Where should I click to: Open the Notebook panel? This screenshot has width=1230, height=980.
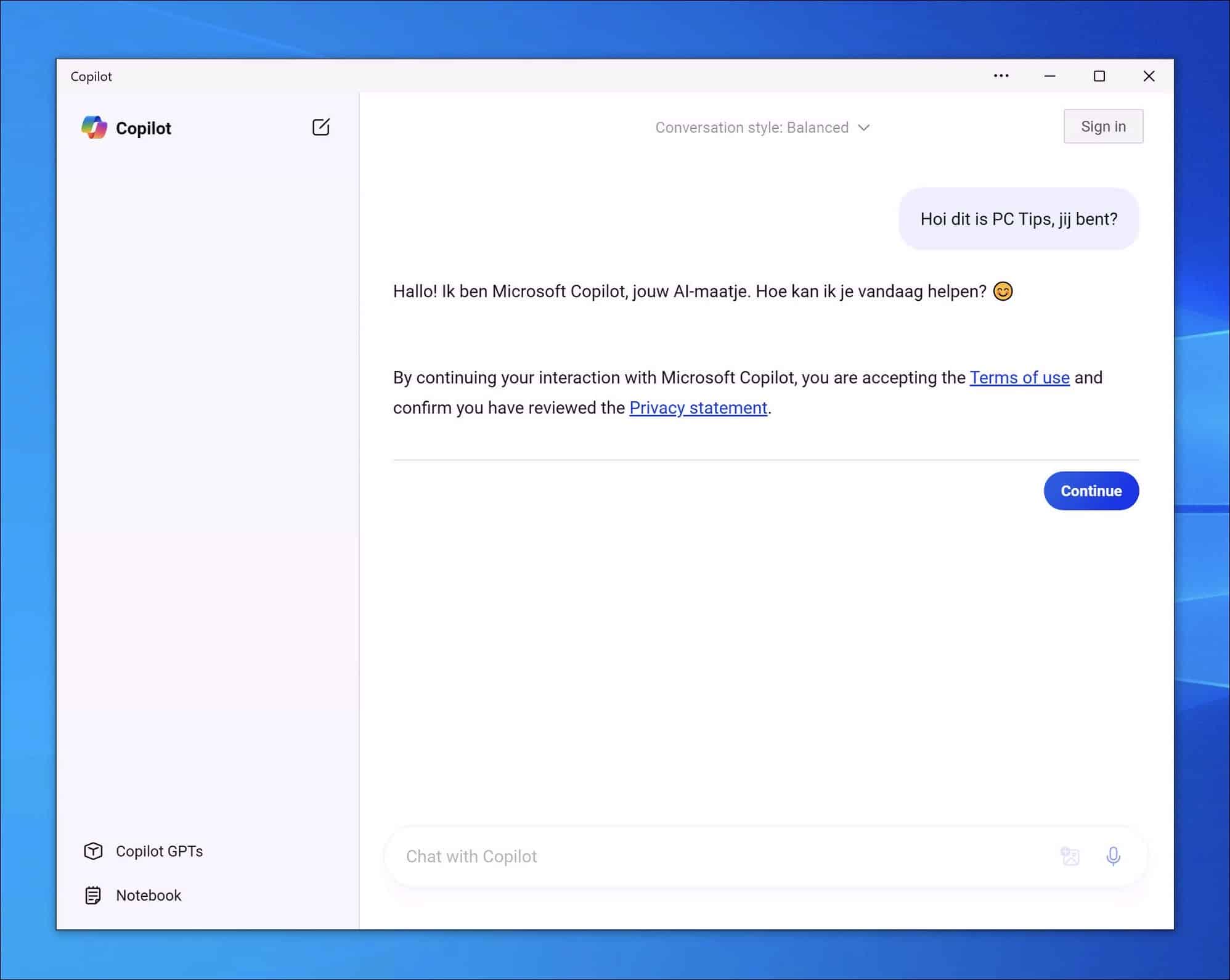(148, 895)
